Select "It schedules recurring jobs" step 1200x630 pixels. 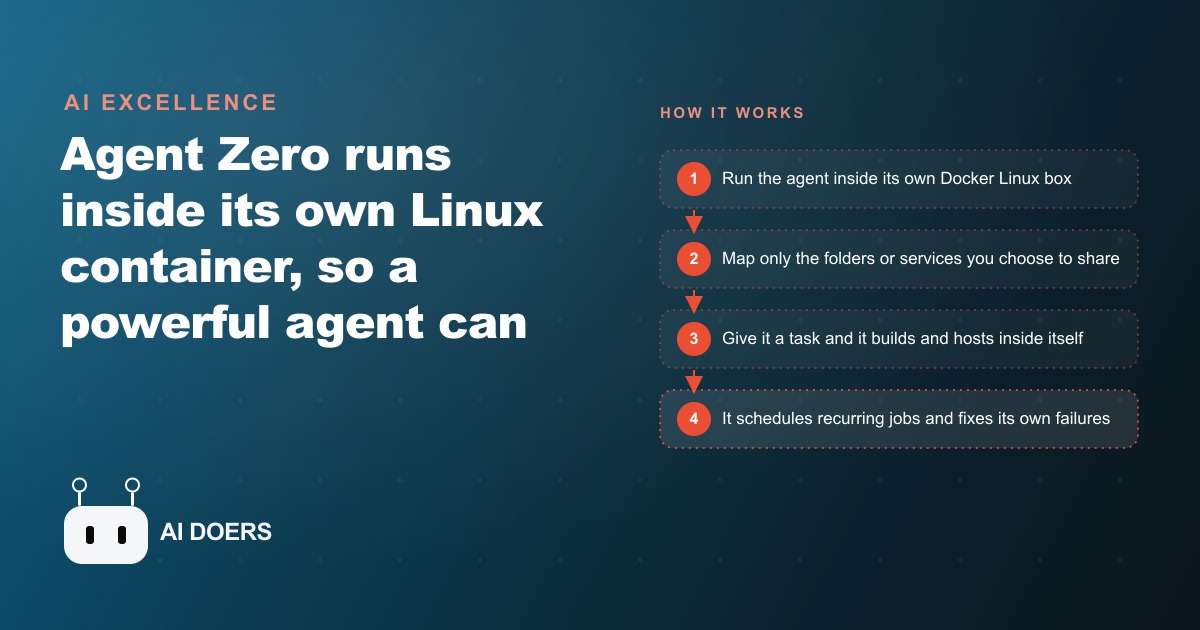898,419
